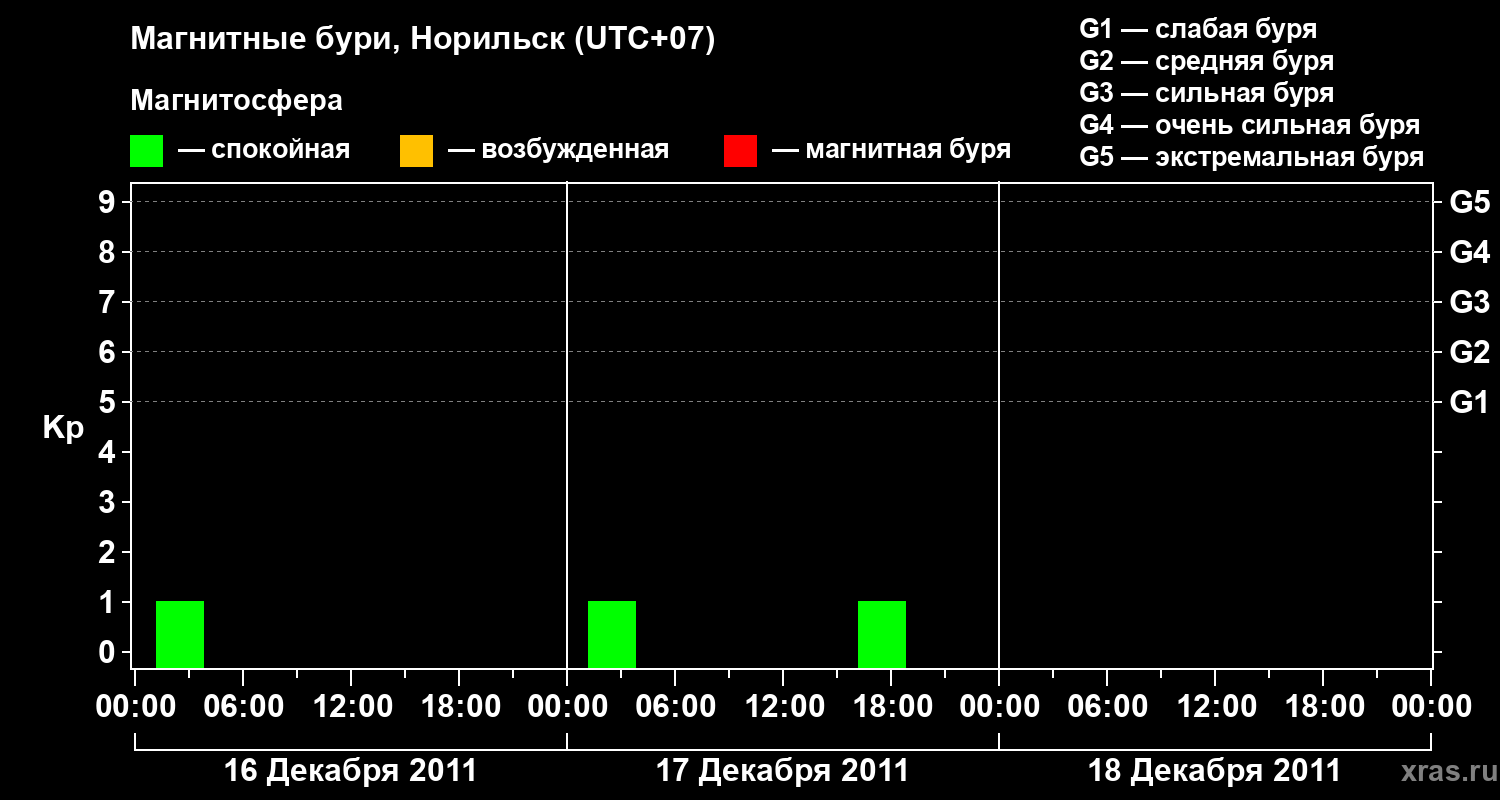Click the G5 label on right axis

pyautogui.click(x=1469, y=203)
